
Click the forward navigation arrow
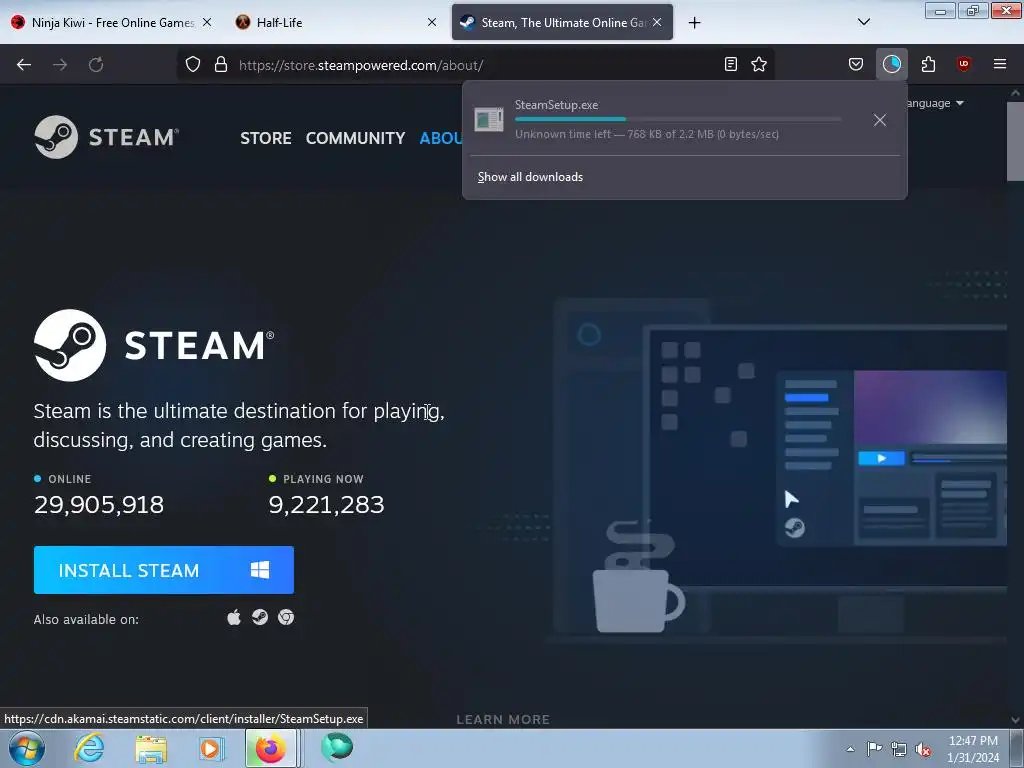[60, 65]
